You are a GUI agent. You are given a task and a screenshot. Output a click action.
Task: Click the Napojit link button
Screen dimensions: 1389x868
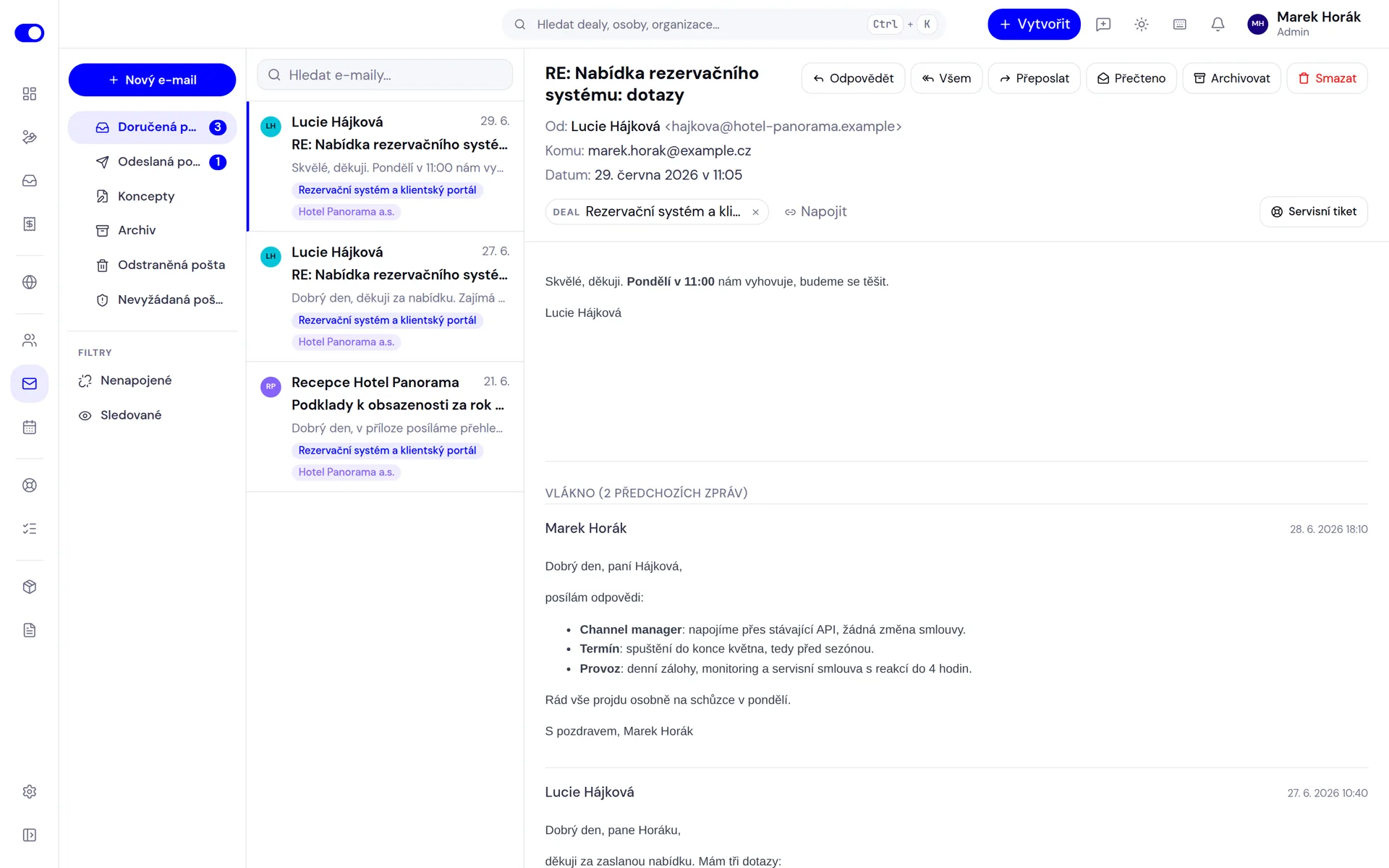pos(815,212)
